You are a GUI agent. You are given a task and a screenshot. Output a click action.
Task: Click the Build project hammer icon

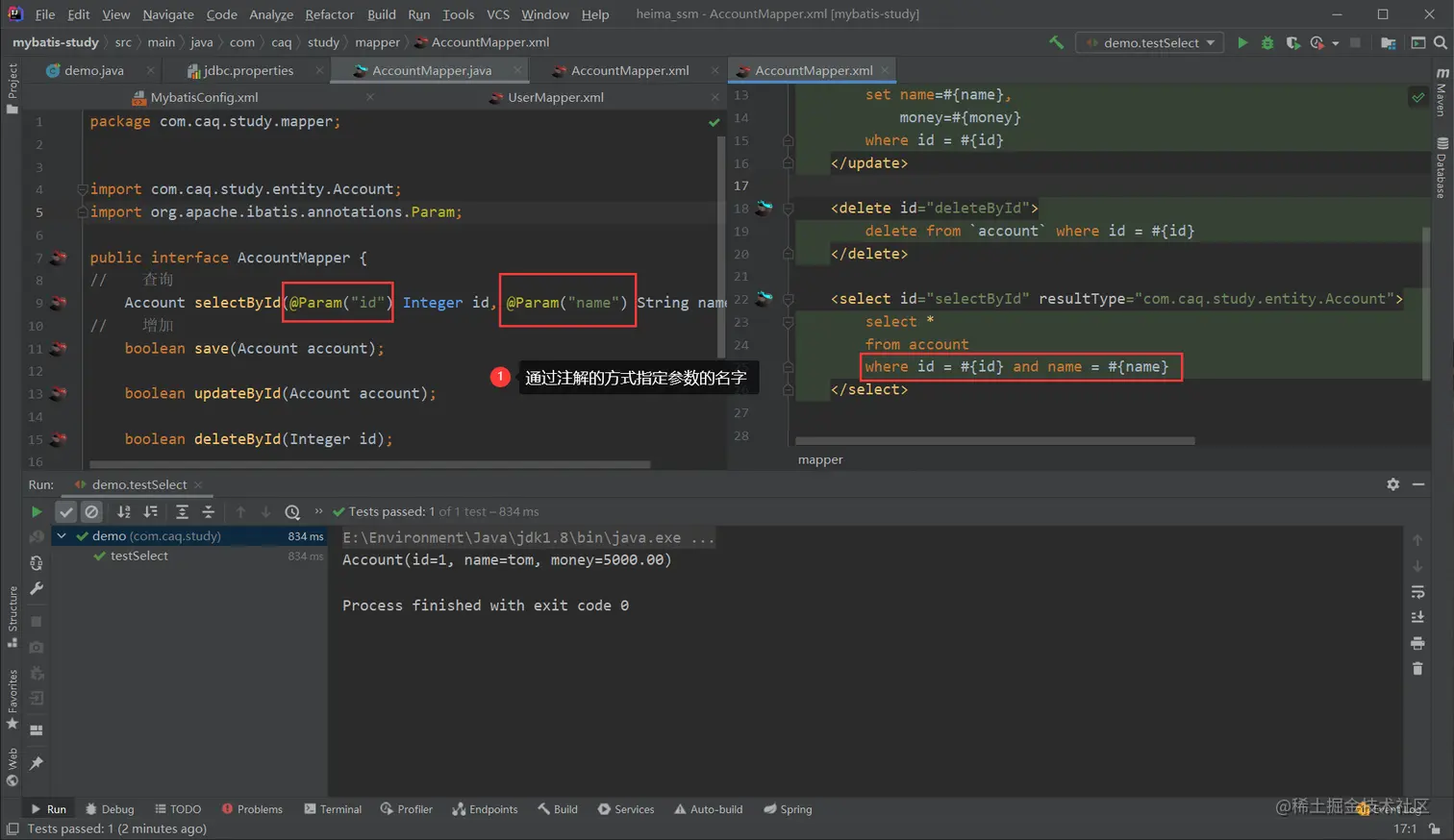(1057, 42)
